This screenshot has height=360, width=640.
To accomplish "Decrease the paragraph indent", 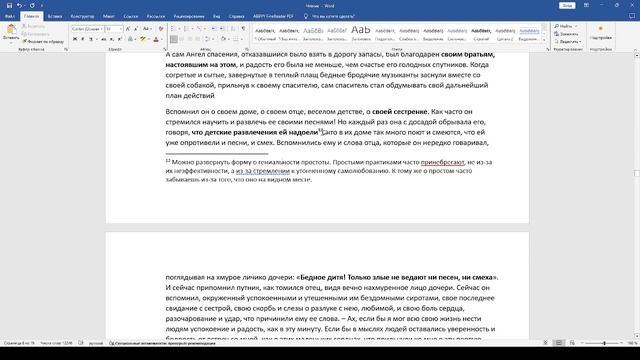I will pos(214,29).
